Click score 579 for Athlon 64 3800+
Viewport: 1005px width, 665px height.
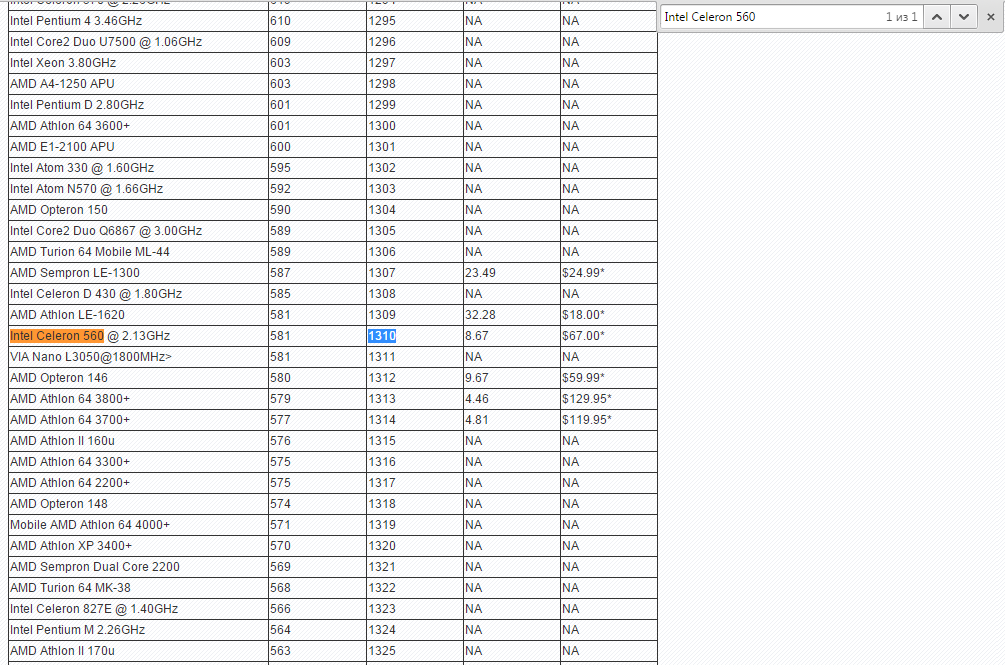click(x=280, y=399)
